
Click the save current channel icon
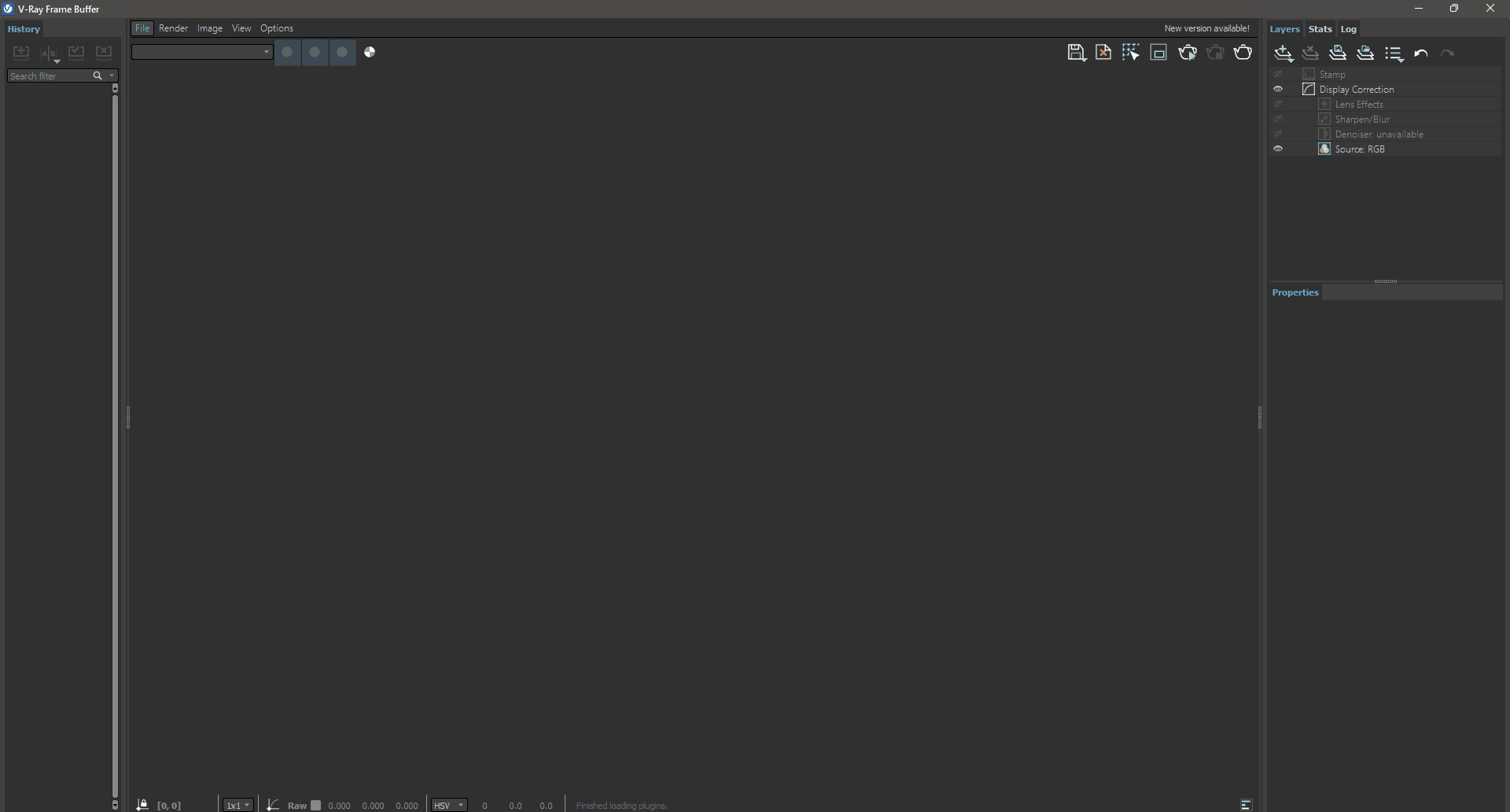1077,53
